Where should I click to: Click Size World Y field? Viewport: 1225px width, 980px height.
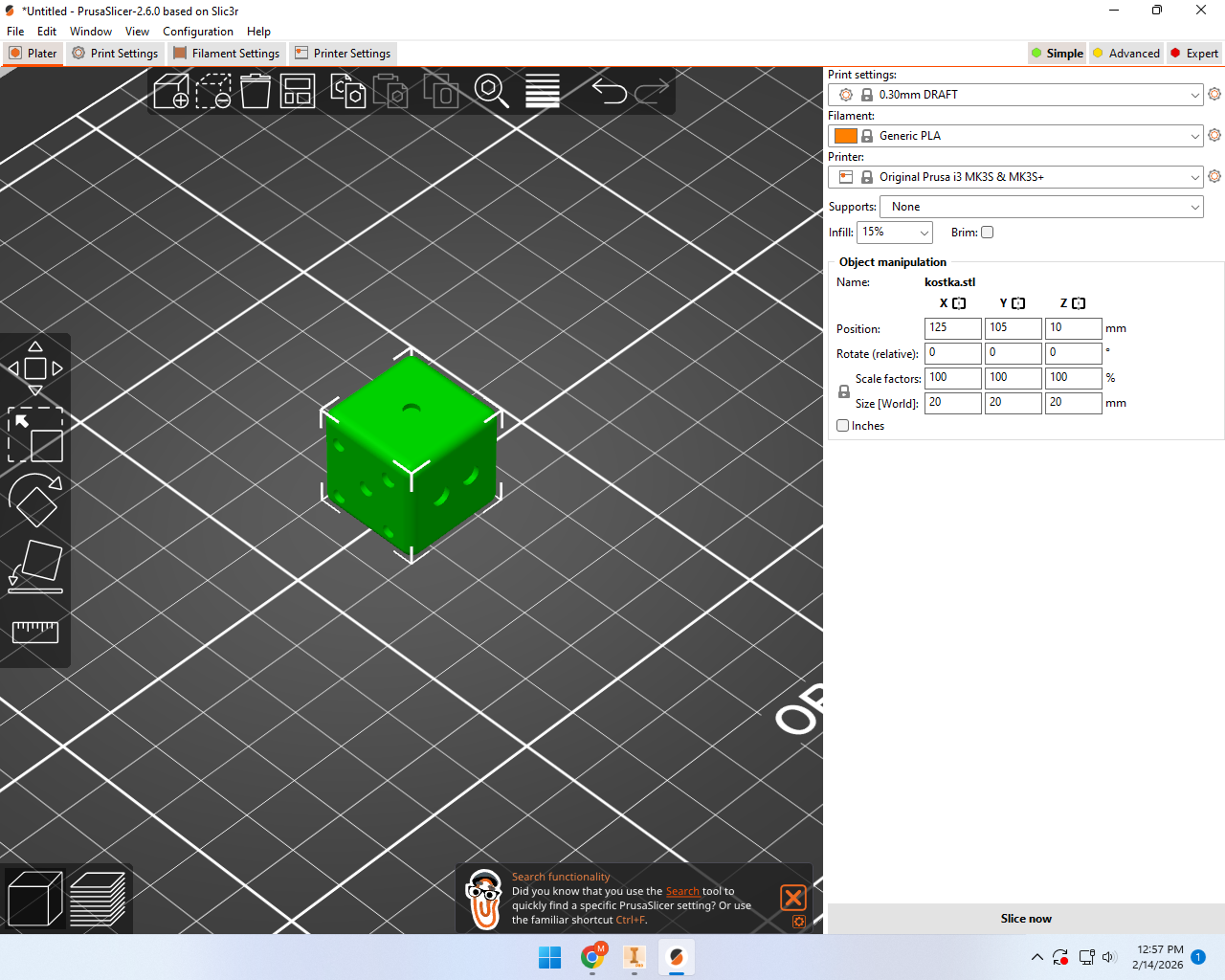1013,403
